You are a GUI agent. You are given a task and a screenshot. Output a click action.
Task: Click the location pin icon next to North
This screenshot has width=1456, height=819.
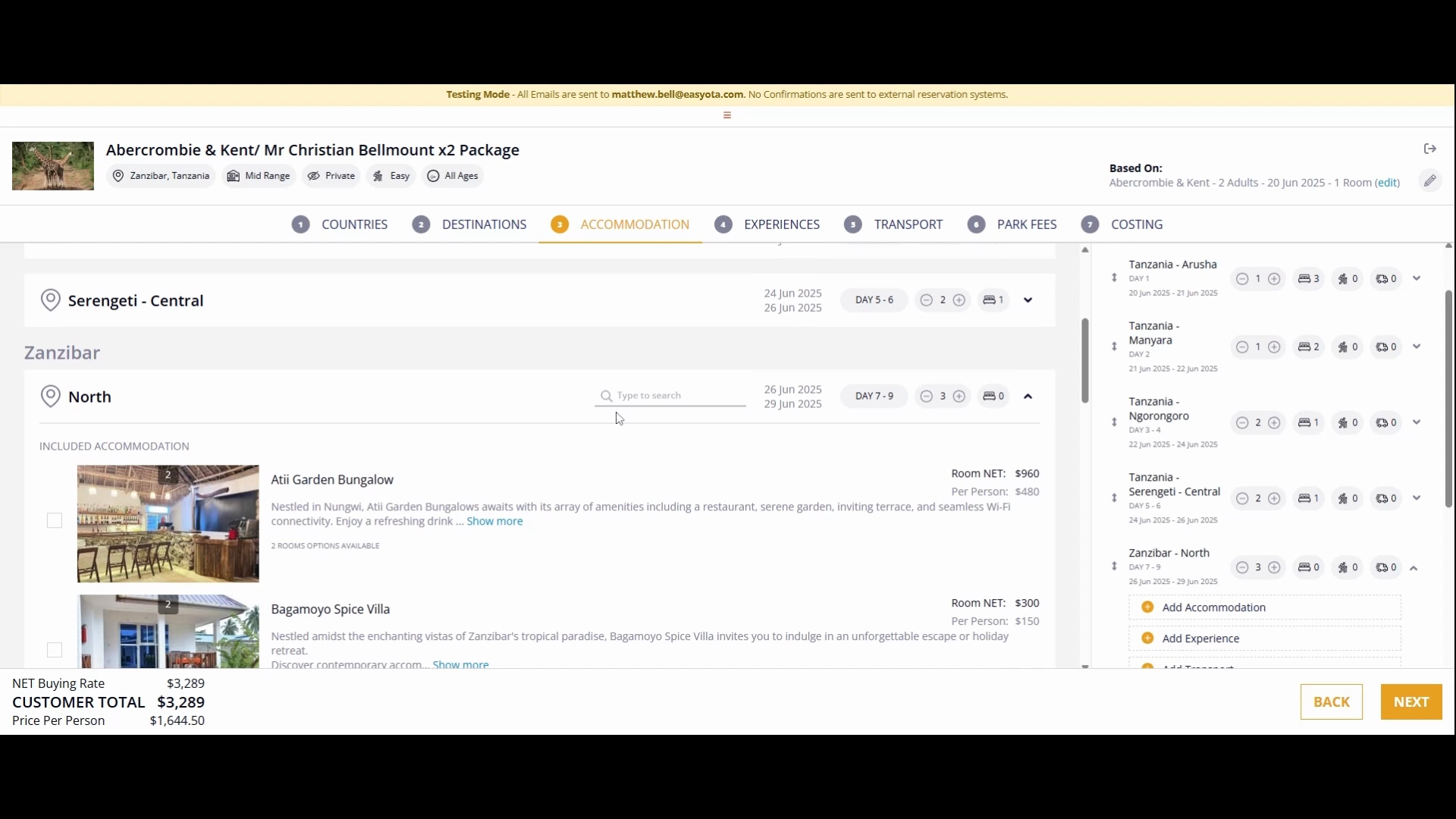click(x=50, y=397)
